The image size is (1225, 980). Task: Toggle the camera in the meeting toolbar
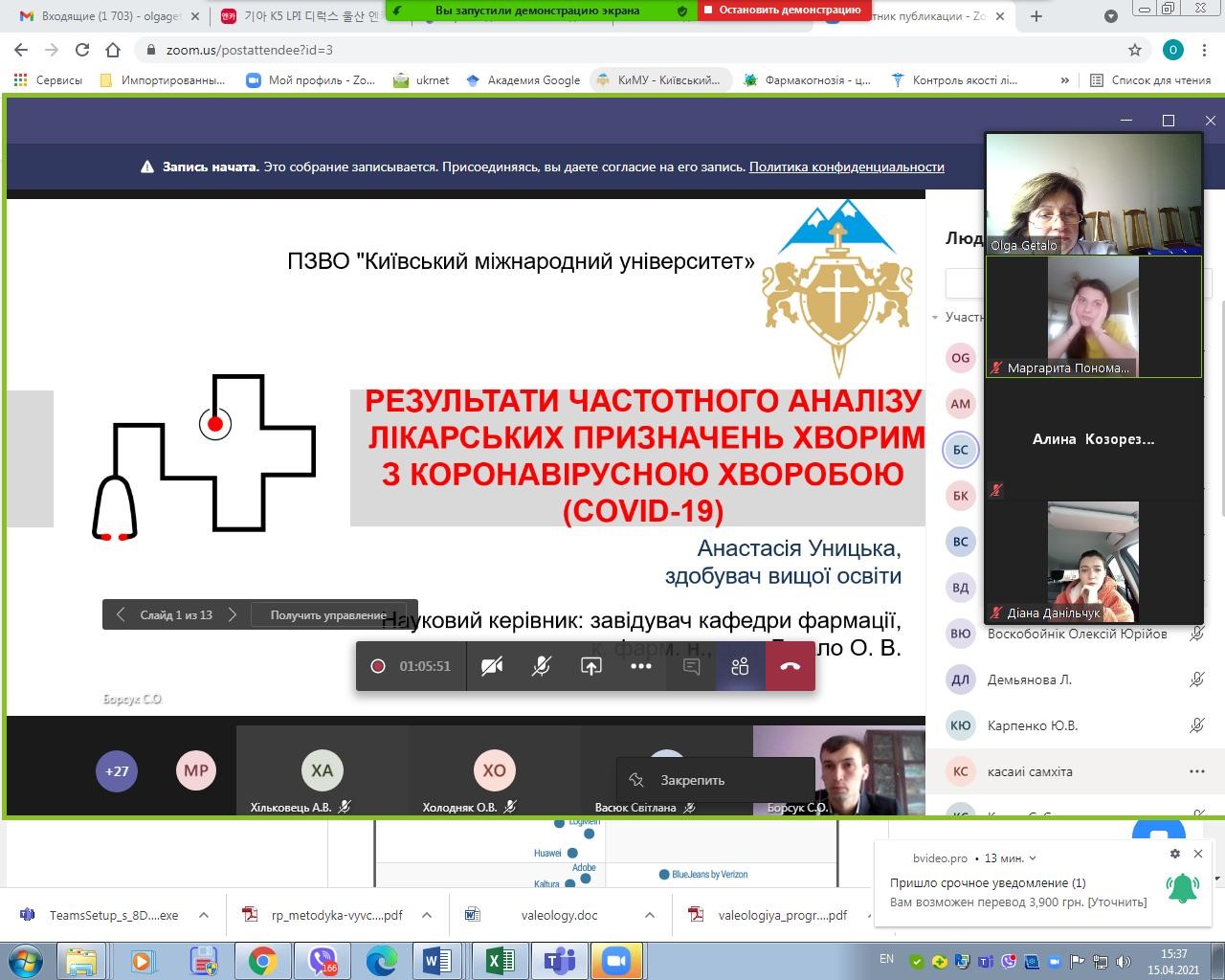click(x=492, y=666)
